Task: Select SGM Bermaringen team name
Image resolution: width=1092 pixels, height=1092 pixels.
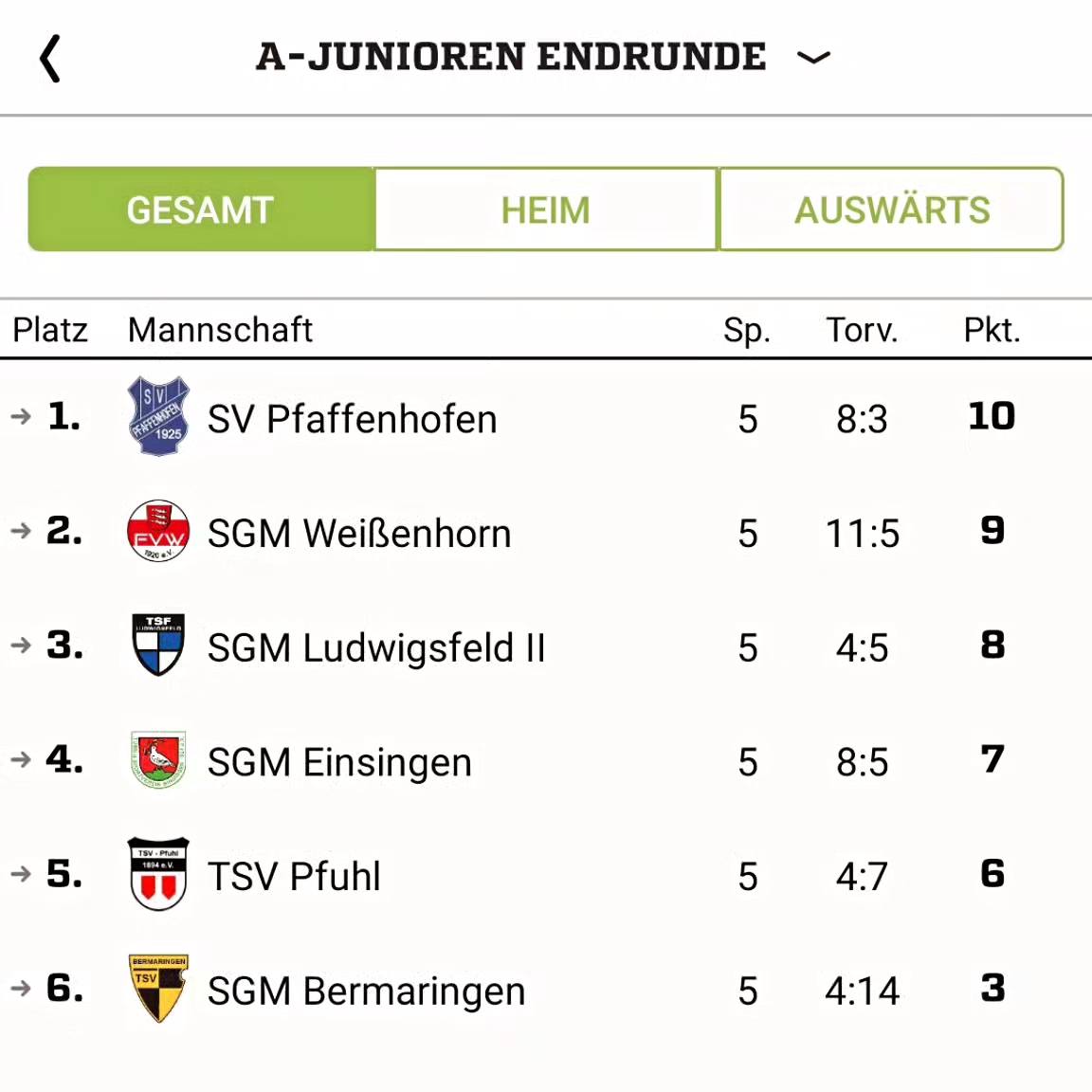Action: [x=366, y=992]
